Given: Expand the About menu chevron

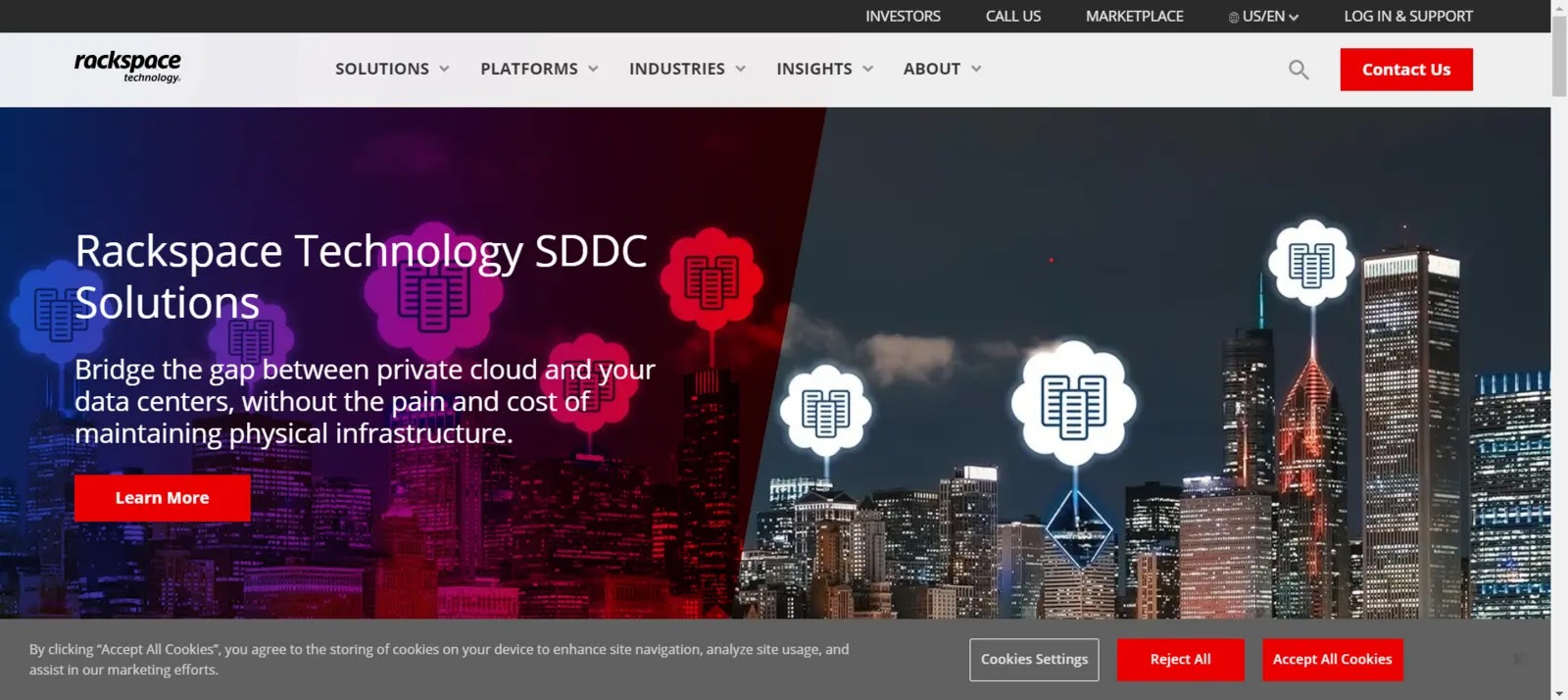Looking at the screenshot, I should 976,69.
